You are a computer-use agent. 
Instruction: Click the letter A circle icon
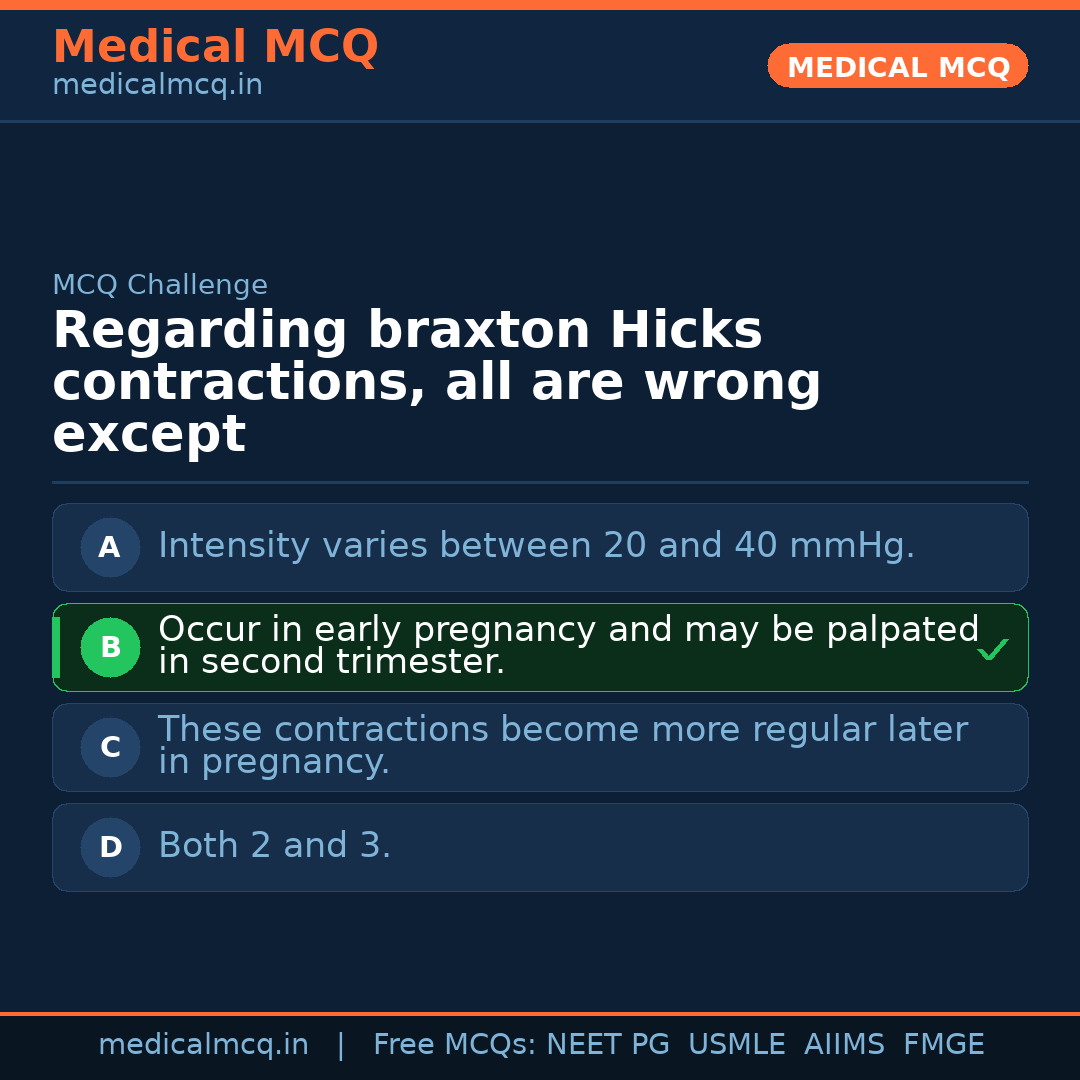110,548
